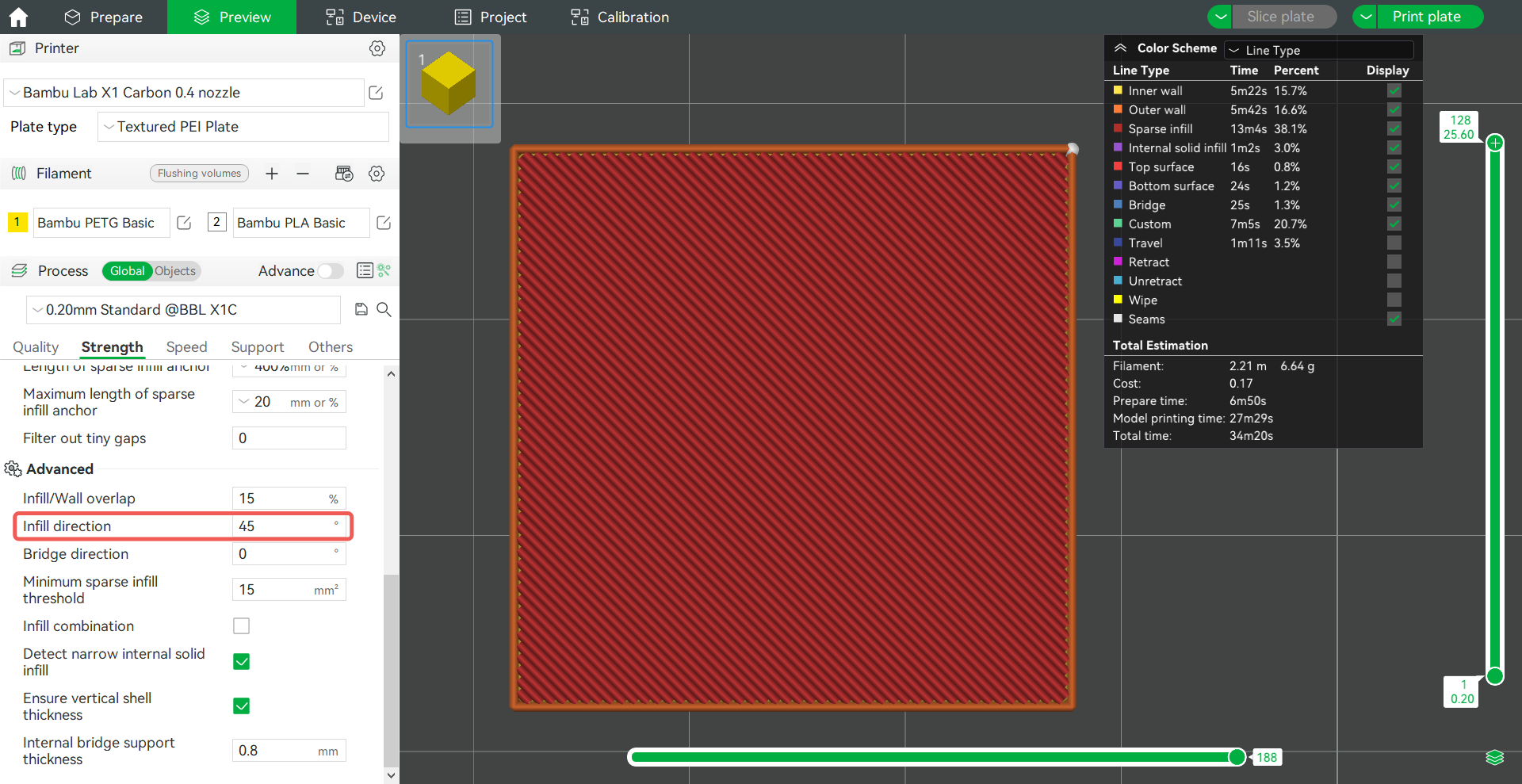Open Line Type color scheme dropdown
Image resolution: width=1522 pixels, height=784 pixels.
click(1319, 50)
